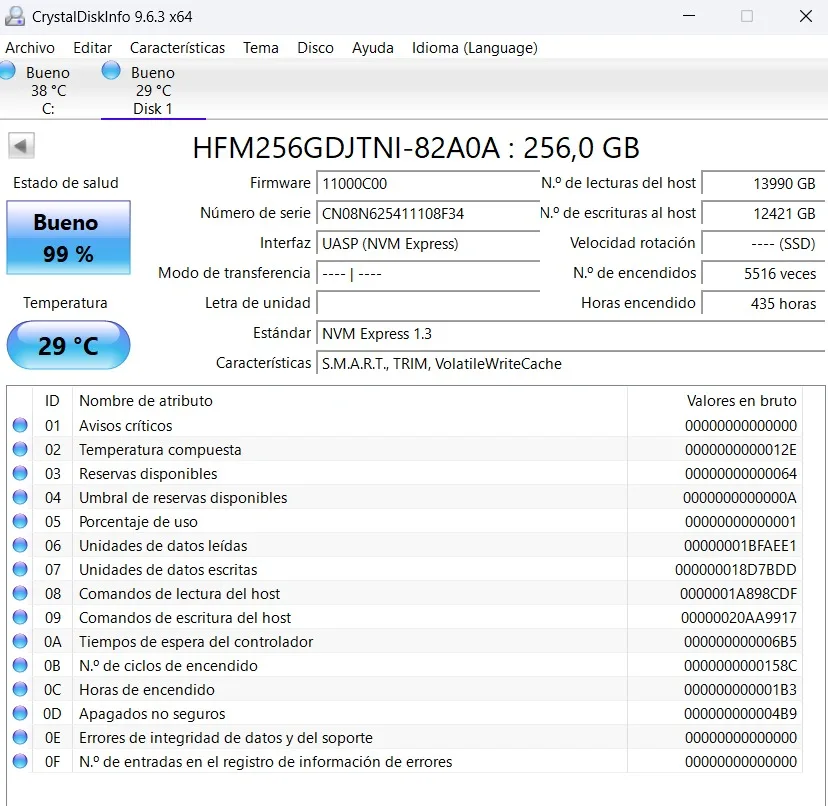Screen dimensions: 828x806
Task: Click status circle for Unidades de datos leídas
Action: tap(20, 545)
